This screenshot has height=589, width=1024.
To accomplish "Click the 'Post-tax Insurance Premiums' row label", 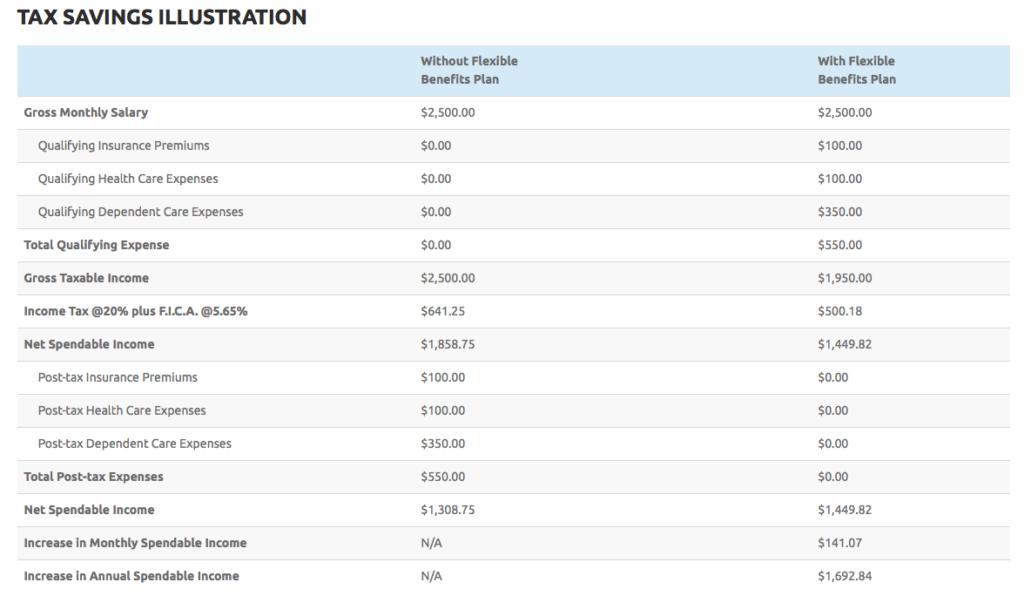I will (118, 377).
